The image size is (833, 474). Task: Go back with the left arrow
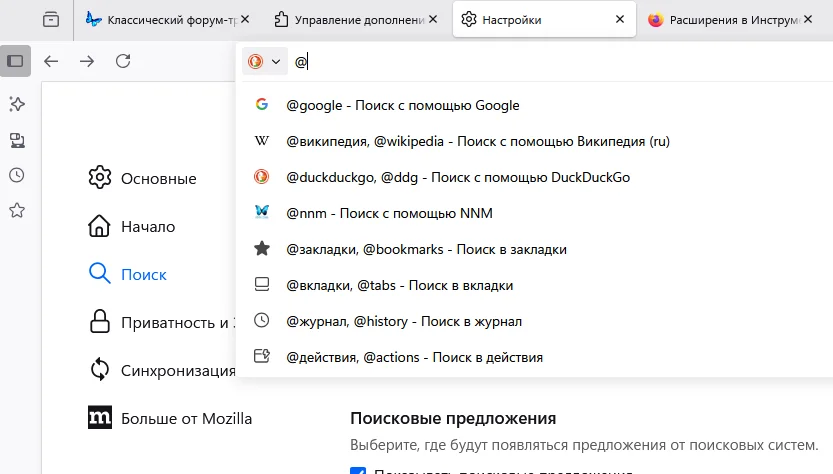point(51,61)
